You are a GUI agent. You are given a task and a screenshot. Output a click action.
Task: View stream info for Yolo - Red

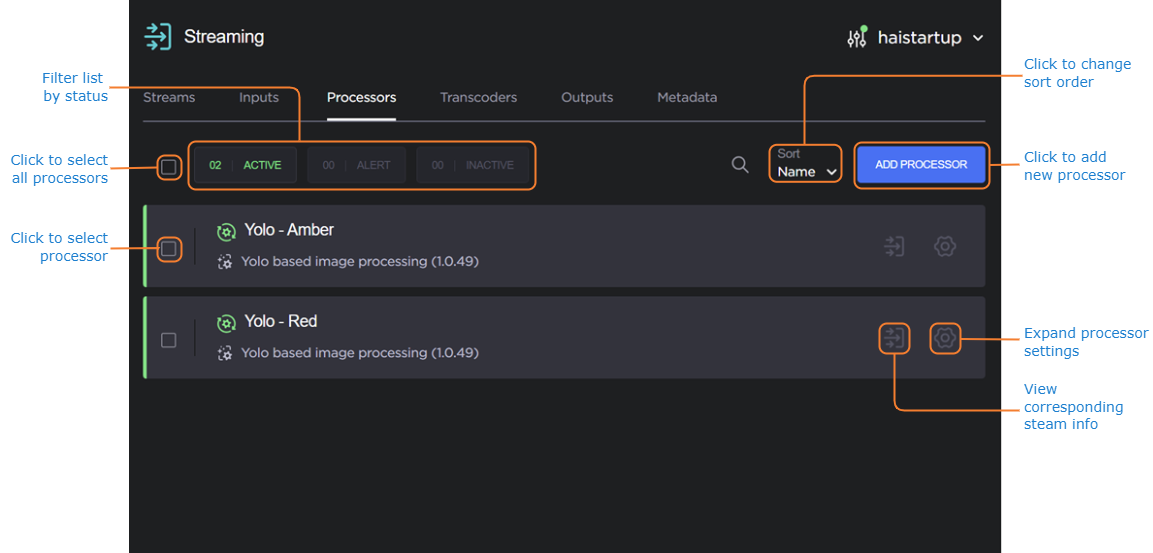tap(894, 339)
